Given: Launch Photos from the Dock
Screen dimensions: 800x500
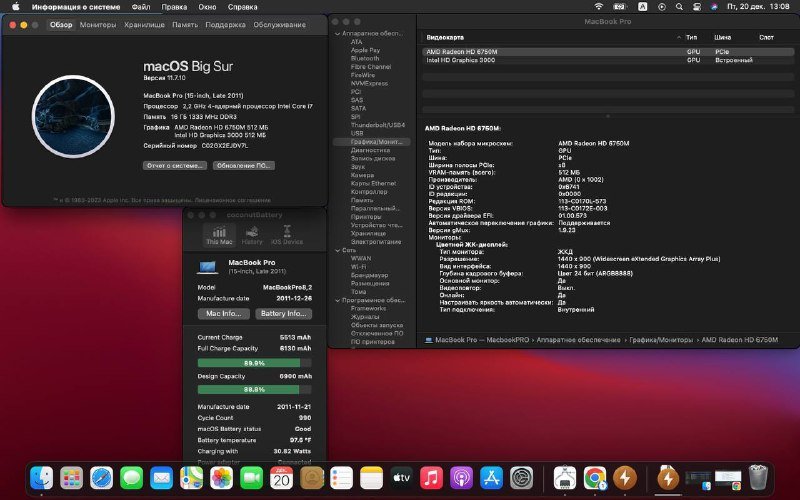Looking at the screenshot, I should pyautogui.click(x=221, y=478).
